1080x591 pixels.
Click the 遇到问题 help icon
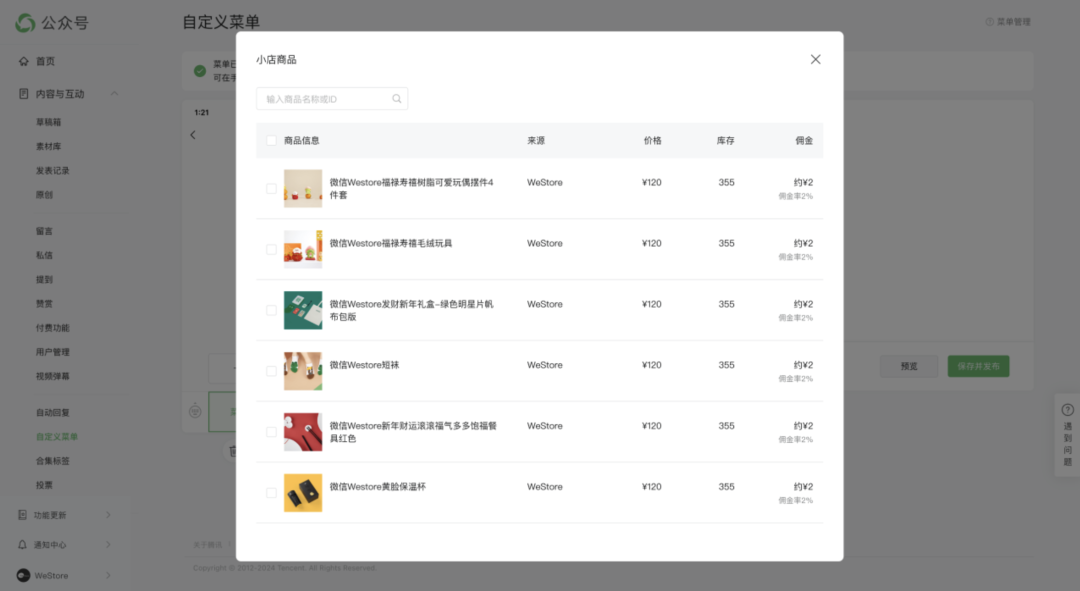(x=1068, y=410)
